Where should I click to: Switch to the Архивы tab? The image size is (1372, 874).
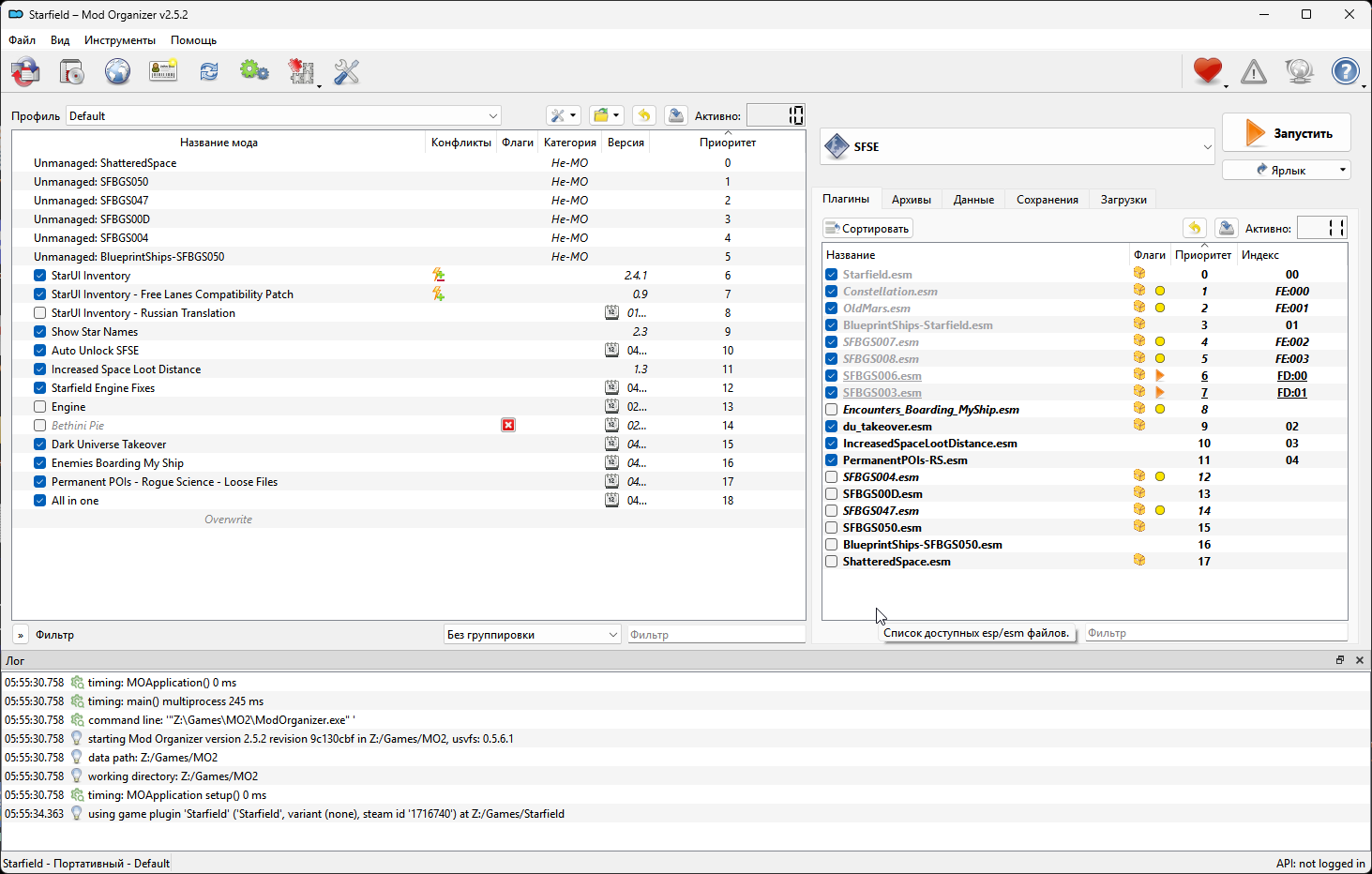pos(912,200)
